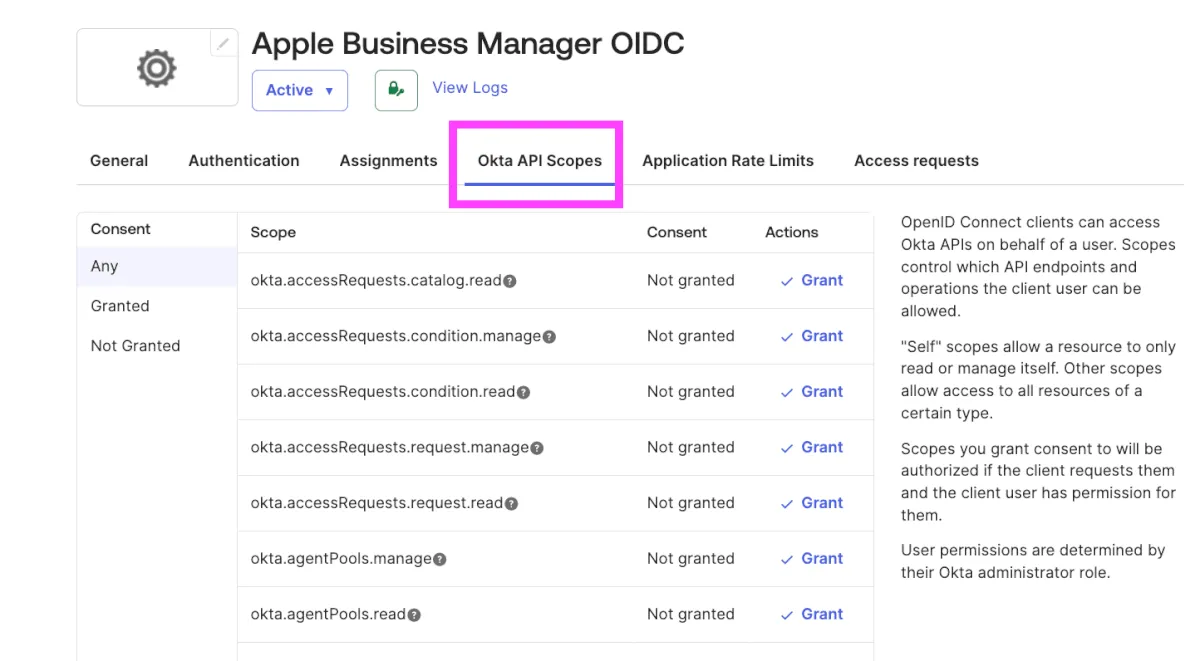Click the green lock key icon button
This screenshot has height=661, width=1200.
tap(396, 90)
